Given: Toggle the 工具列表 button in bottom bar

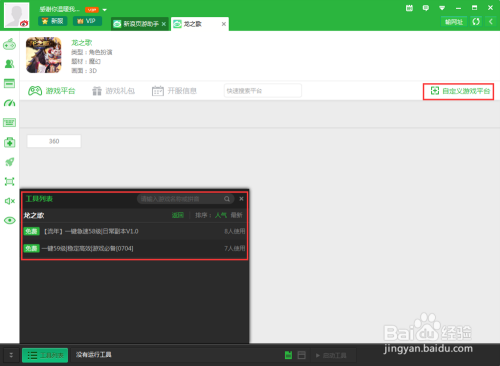Looking at the screenshot, I should [x=45, y=355].
